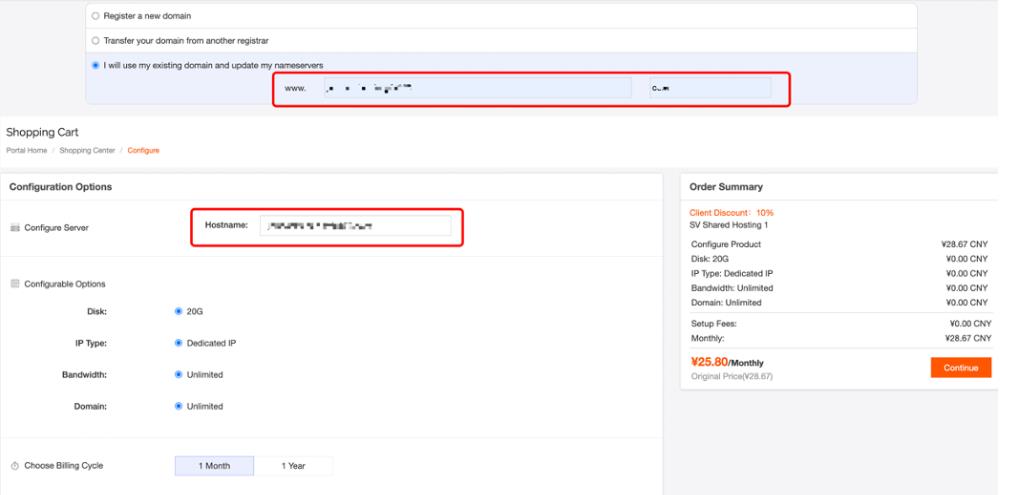The image size is (1010, 495).
Task: Switch billing cycle to 1 Month
Action: coord(214,466)
